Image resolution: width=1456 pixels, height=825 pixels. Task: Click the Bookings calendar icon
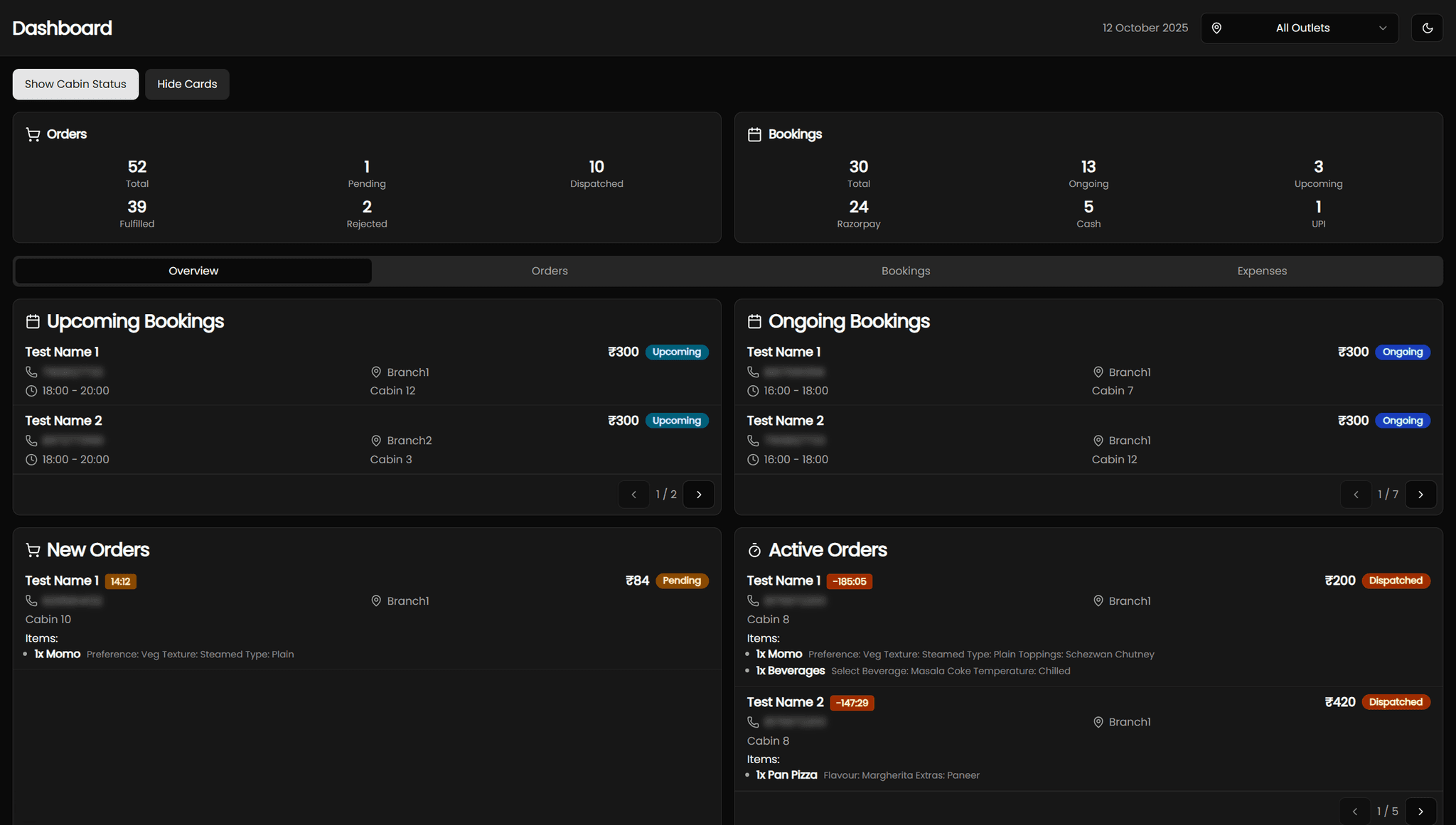[754, 134]
